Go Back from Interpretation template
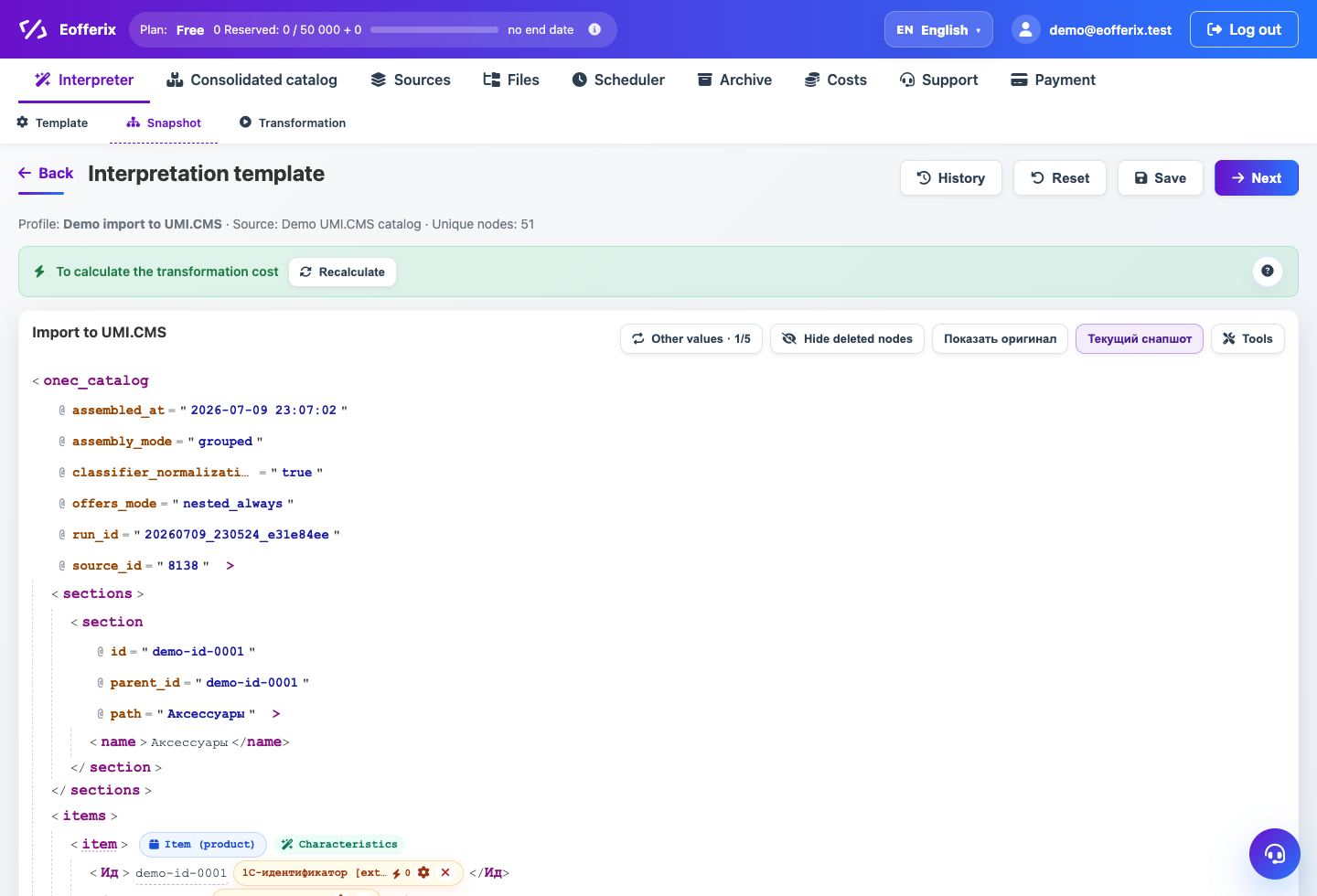This screenshot has height=896, width=1317. point(46,173)
